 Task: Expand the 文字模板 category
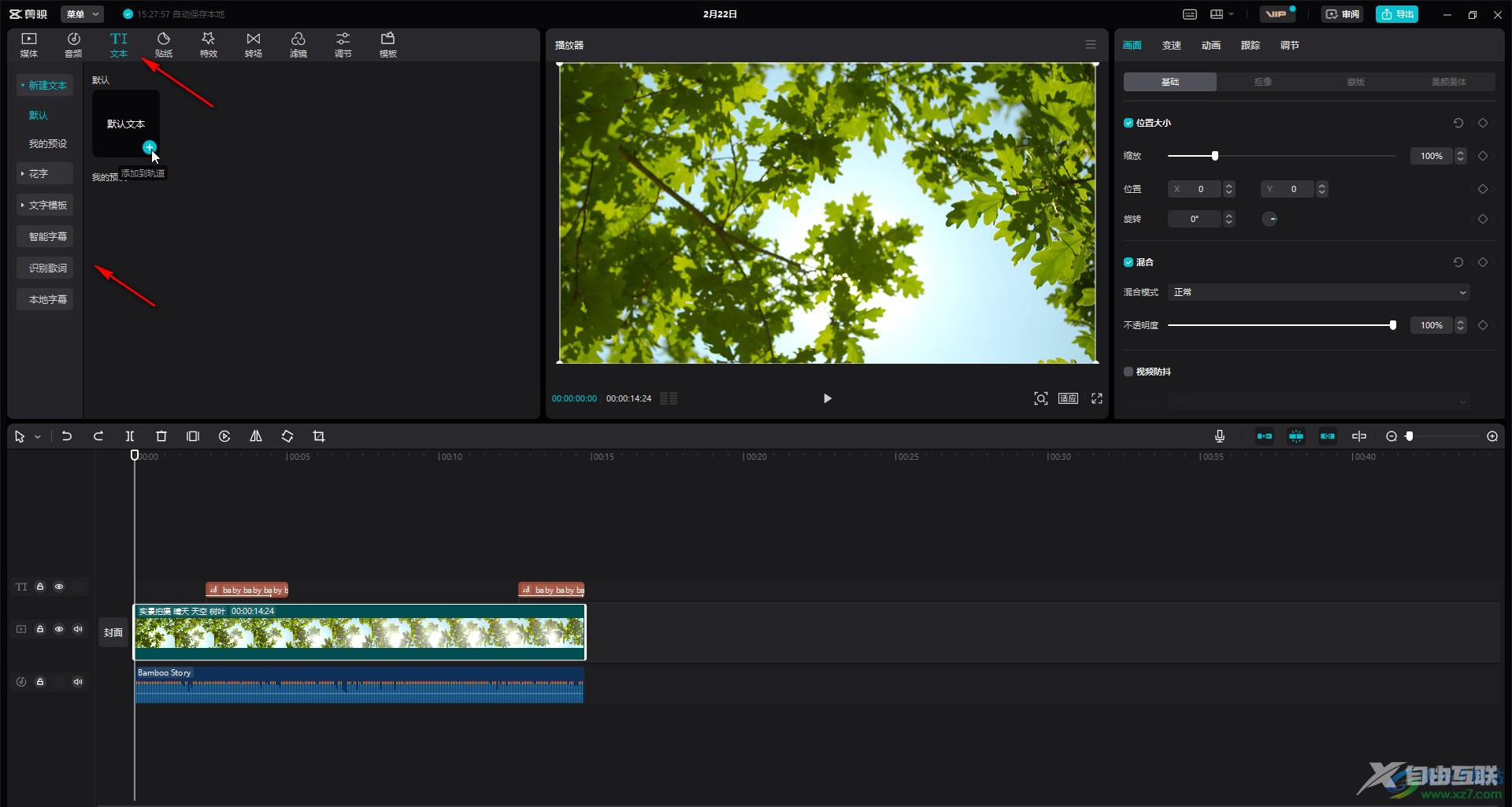pos(45,205)
